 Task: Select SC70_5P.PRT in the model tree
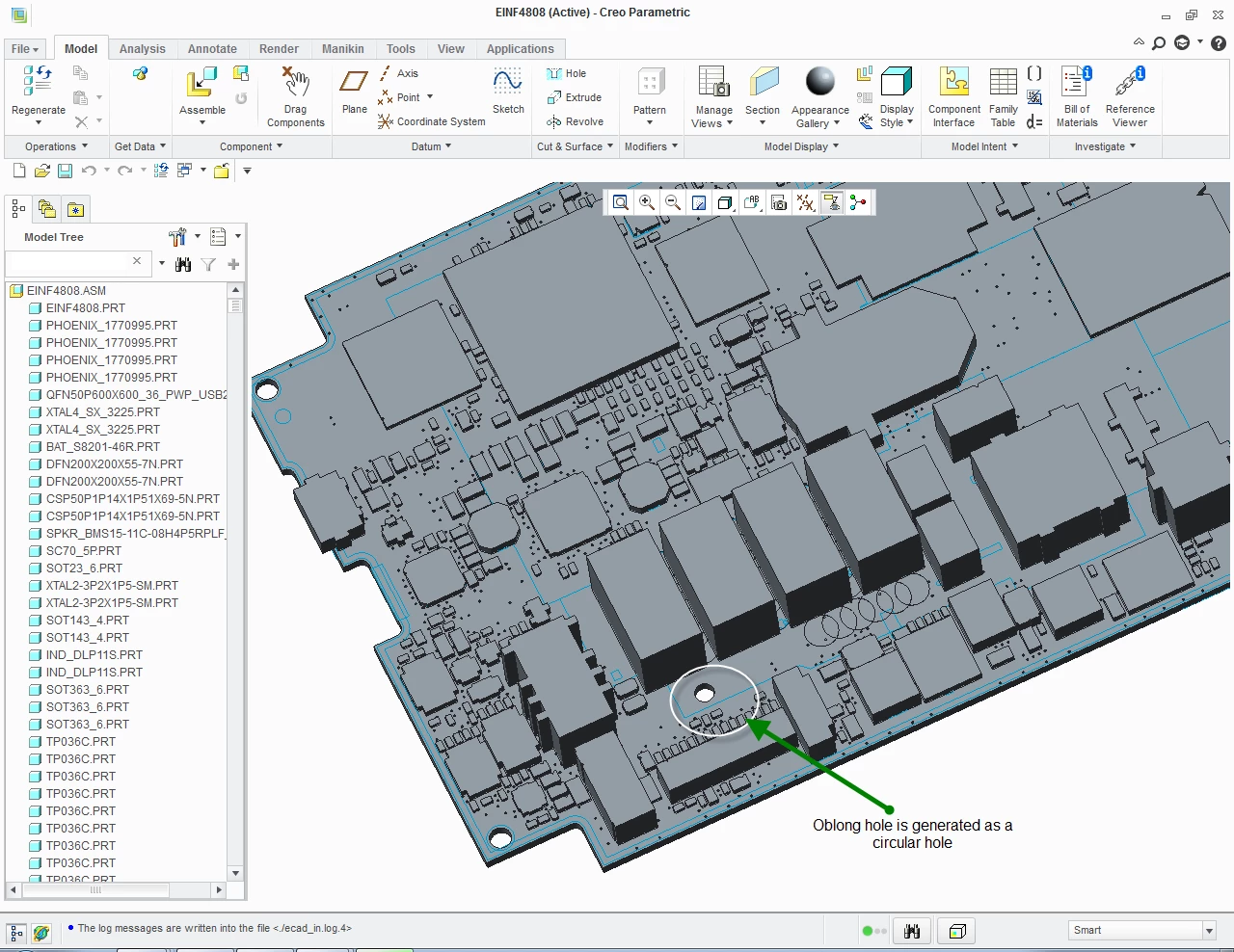[x=84, y=551]
